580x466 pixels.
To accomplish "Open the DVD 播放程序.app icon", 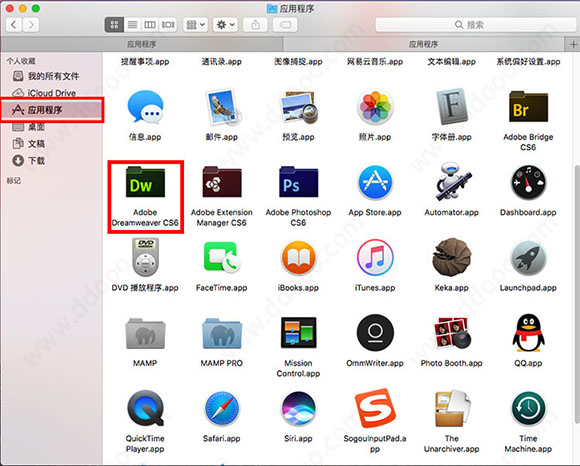I will click(145, 257).
